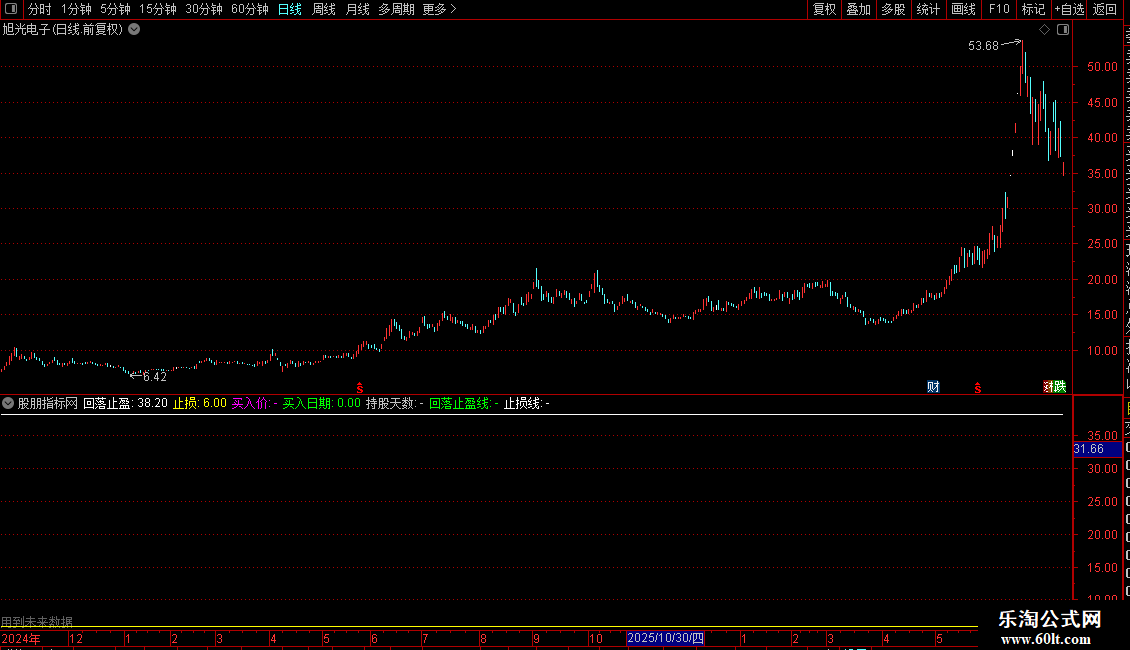Select the 日线 daily period
This screenshot has height=650, width=1130.
click(x=290, y=9)
